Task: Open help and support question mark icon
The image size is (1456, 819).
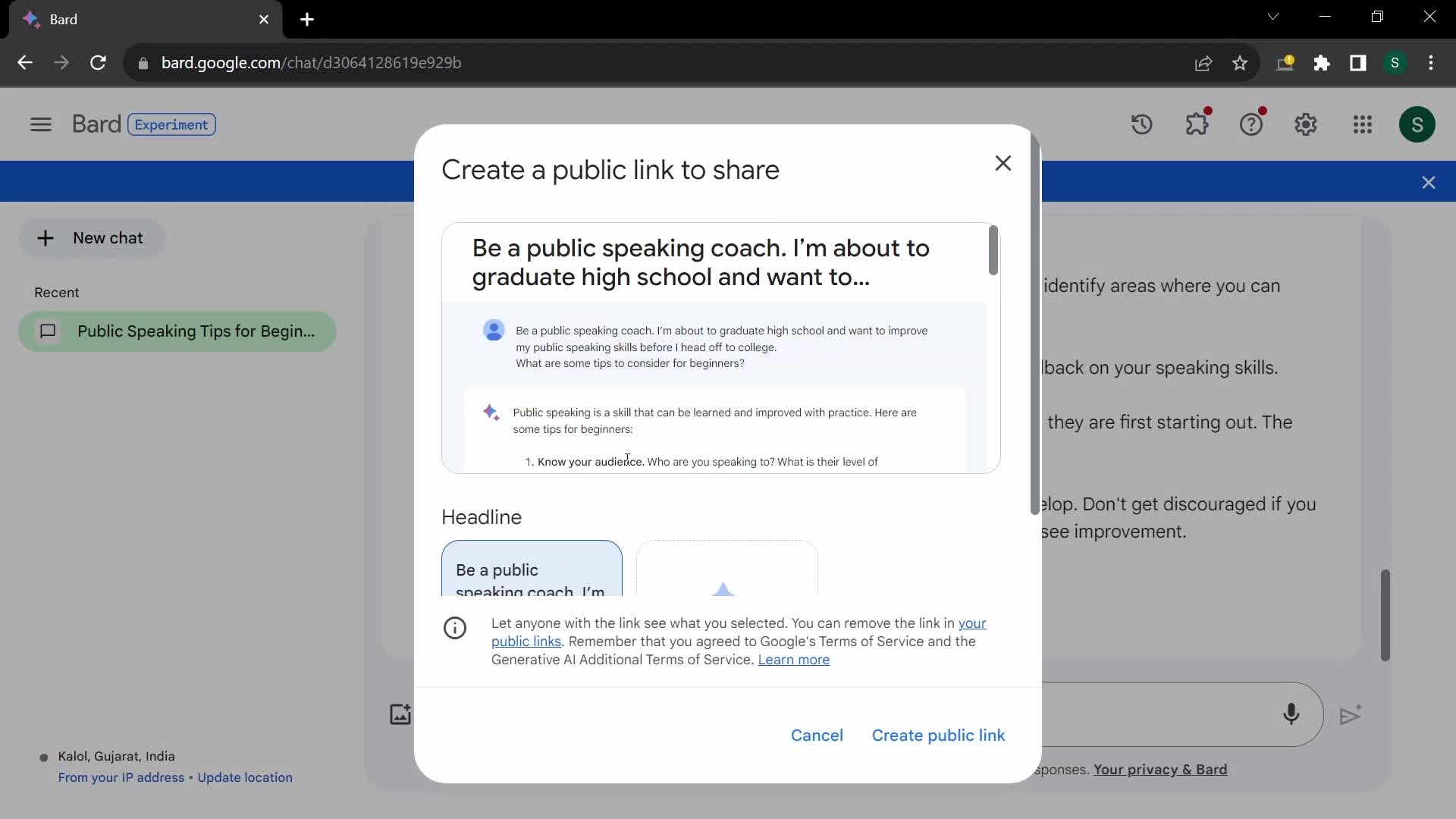Action: point(1251,124)
